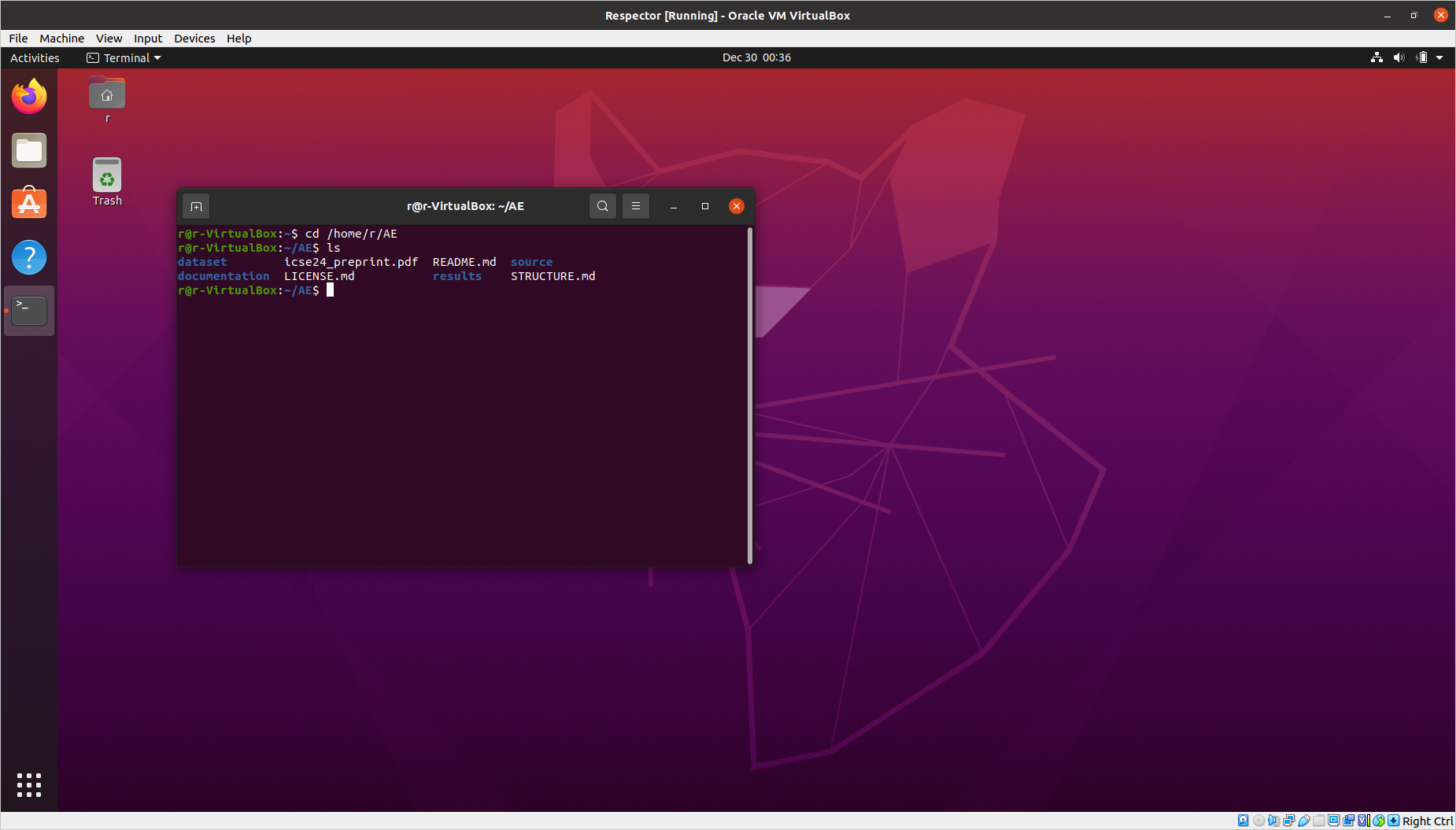Restore the VirtualBox window size
This screenshot has height=830, width=1456.
1414,15
